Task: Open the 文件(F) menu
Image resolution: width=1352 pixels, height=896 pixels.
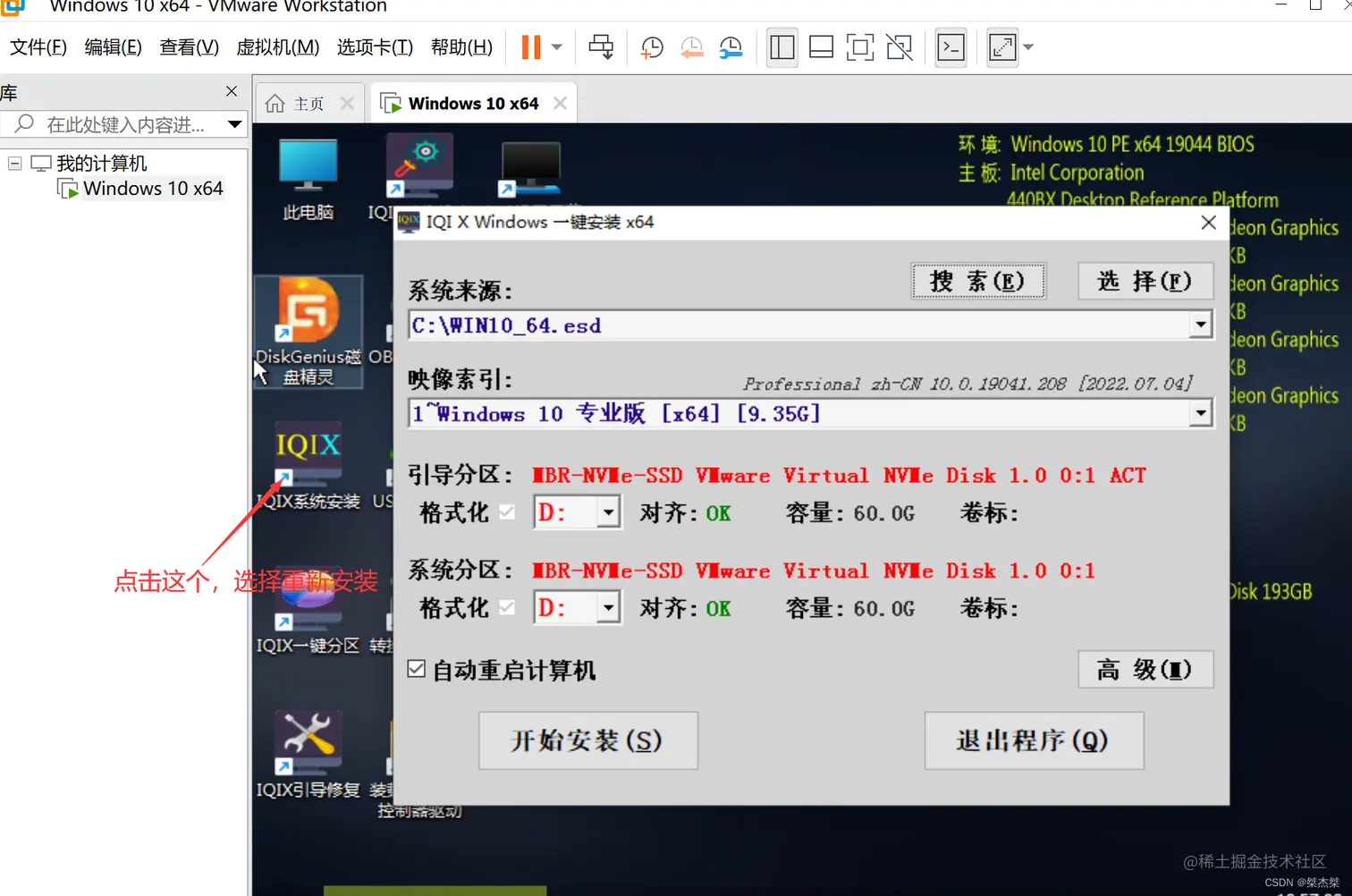Action: (38, 47)
